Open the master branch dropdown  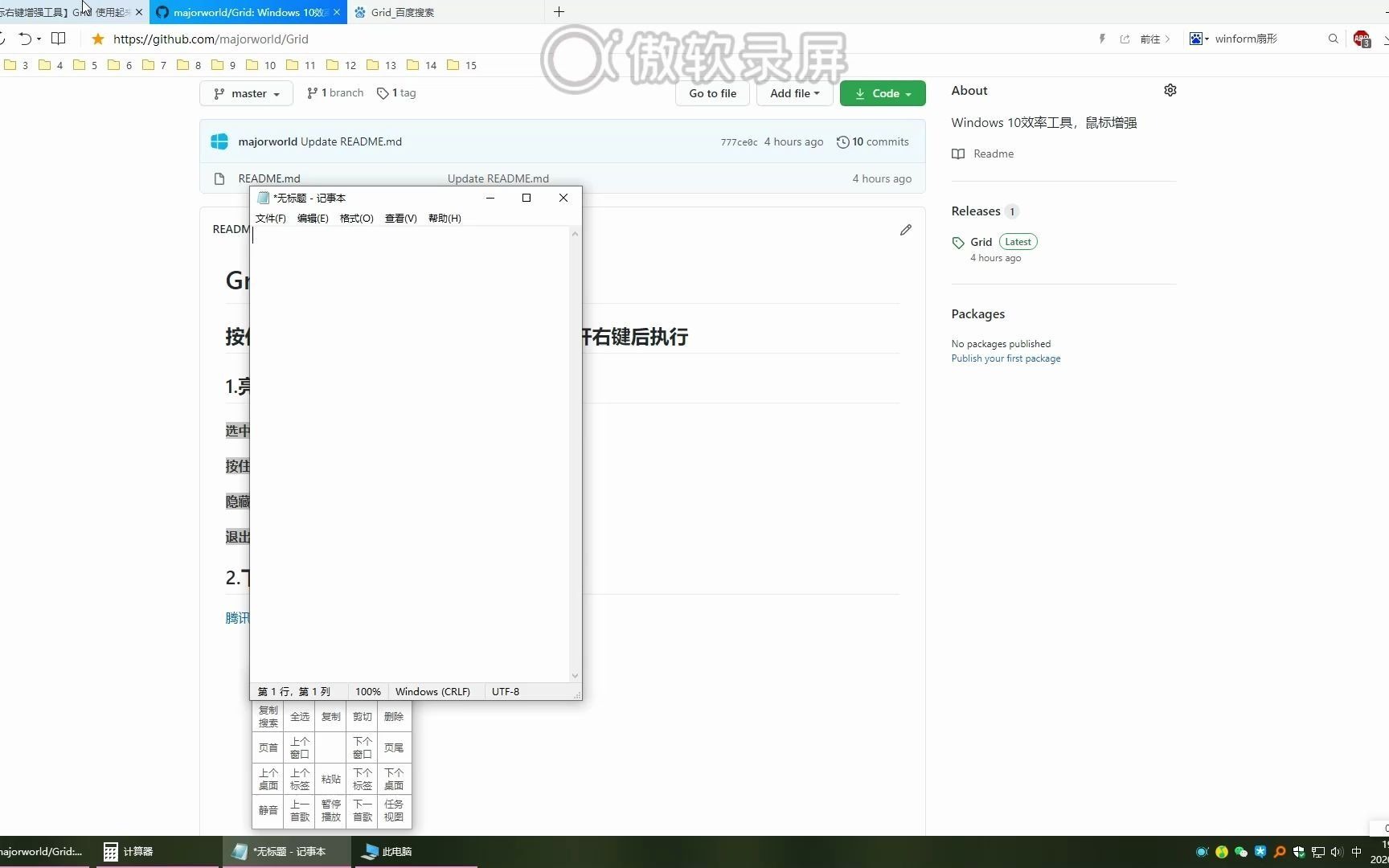(246, 93)
